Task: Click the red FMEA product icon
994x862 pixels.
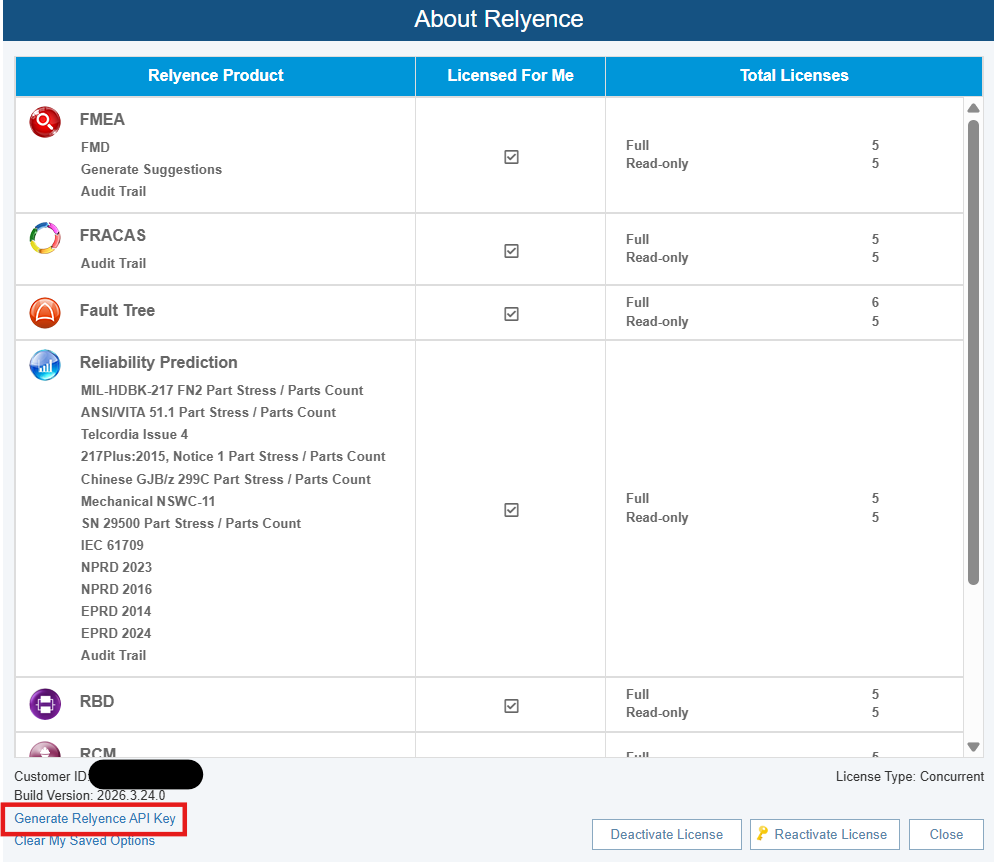Action: click(x=45, y=122)
